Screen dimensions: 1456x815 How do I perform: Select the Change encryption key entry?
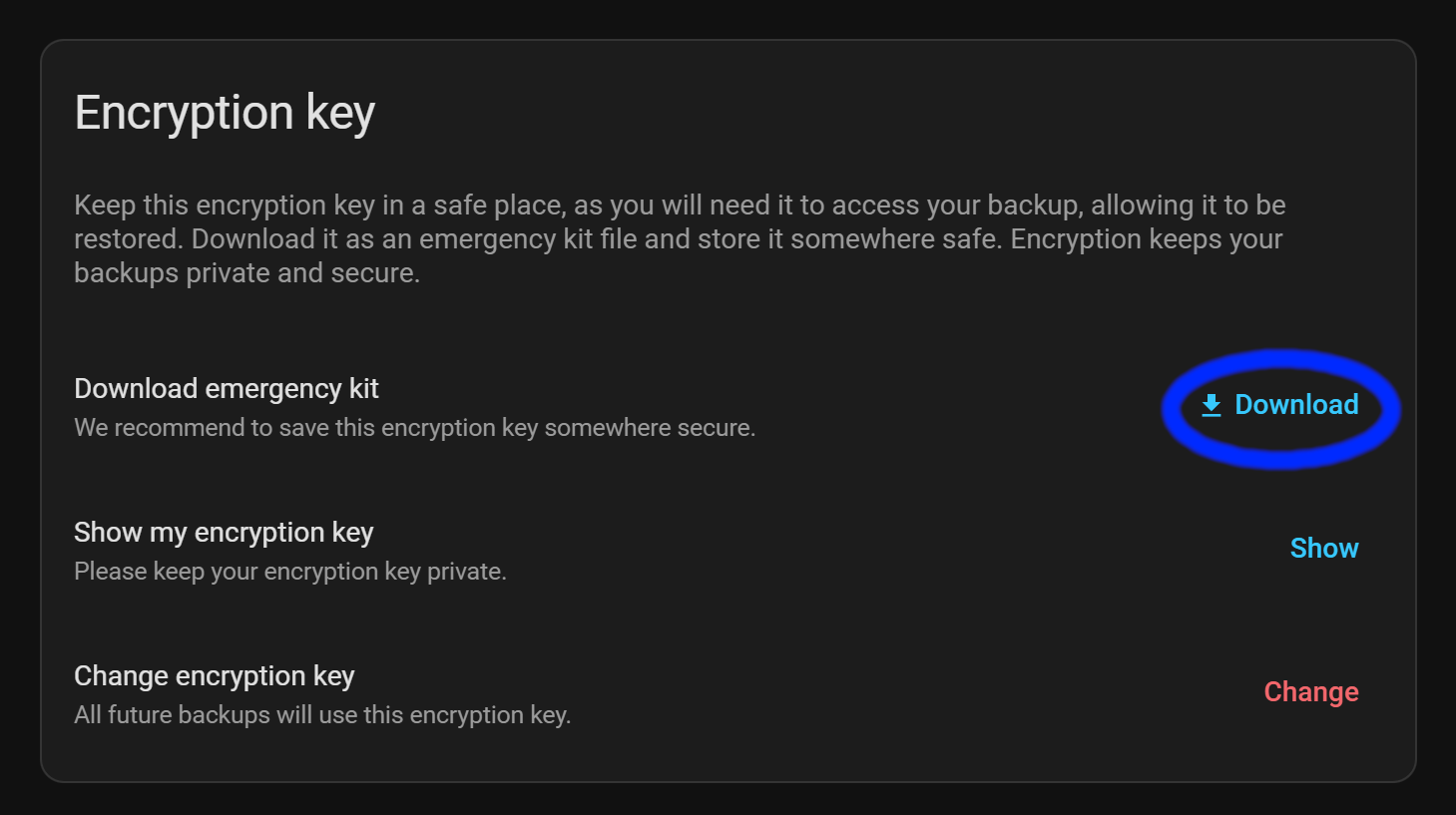pos(214,675)
